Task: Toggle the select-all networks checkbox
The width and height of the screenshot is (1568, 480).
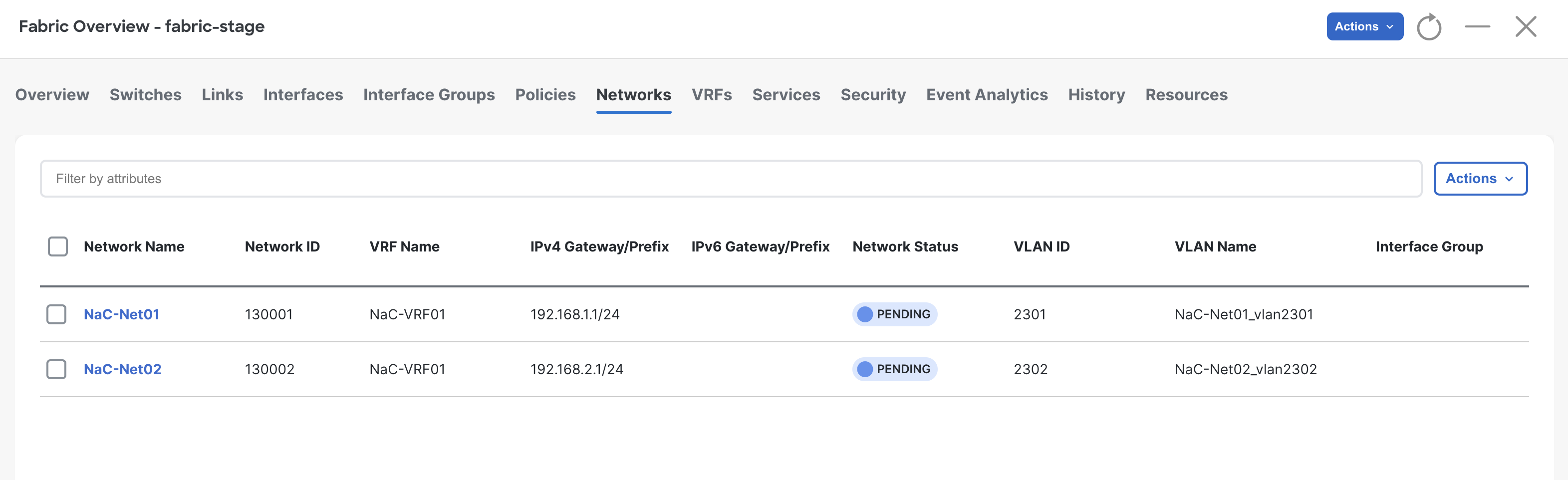Action: [58, 246]
